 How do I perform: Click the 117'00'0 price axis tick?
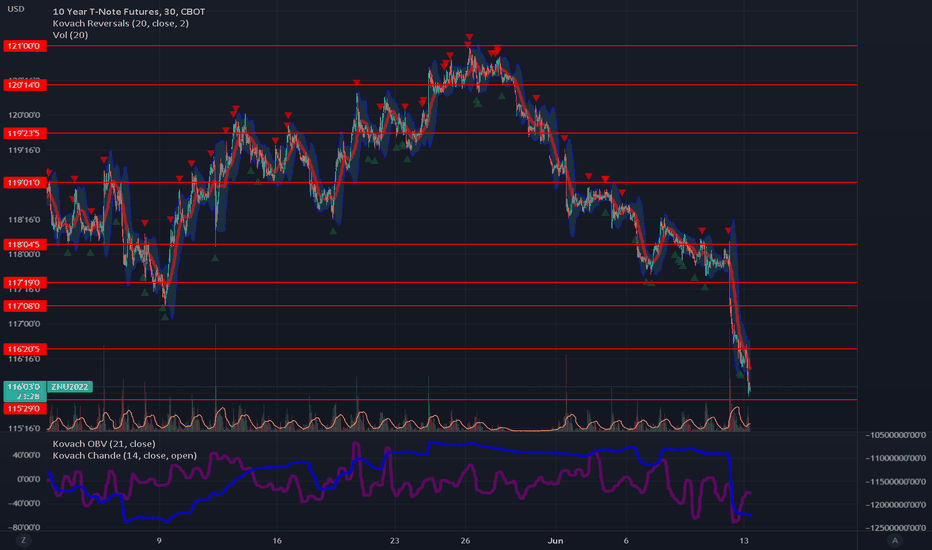24,324
